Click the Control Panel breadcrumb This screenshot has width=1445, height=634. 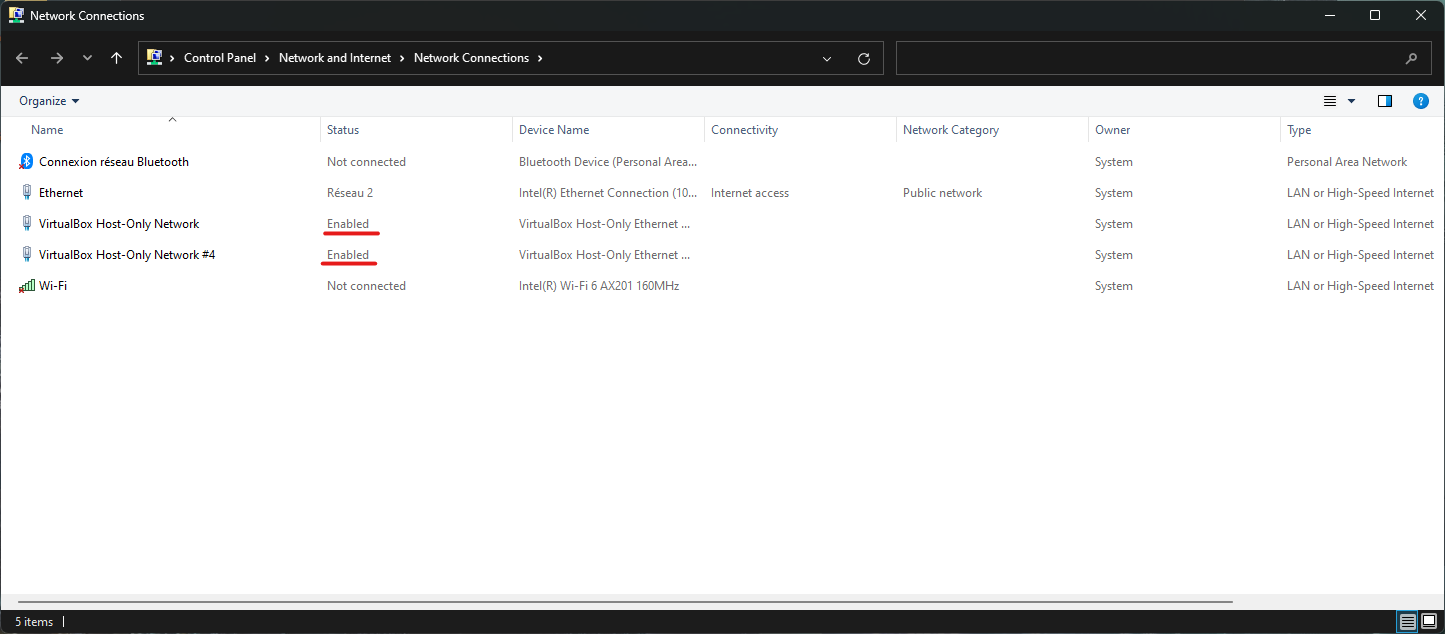tap(220, 58)
